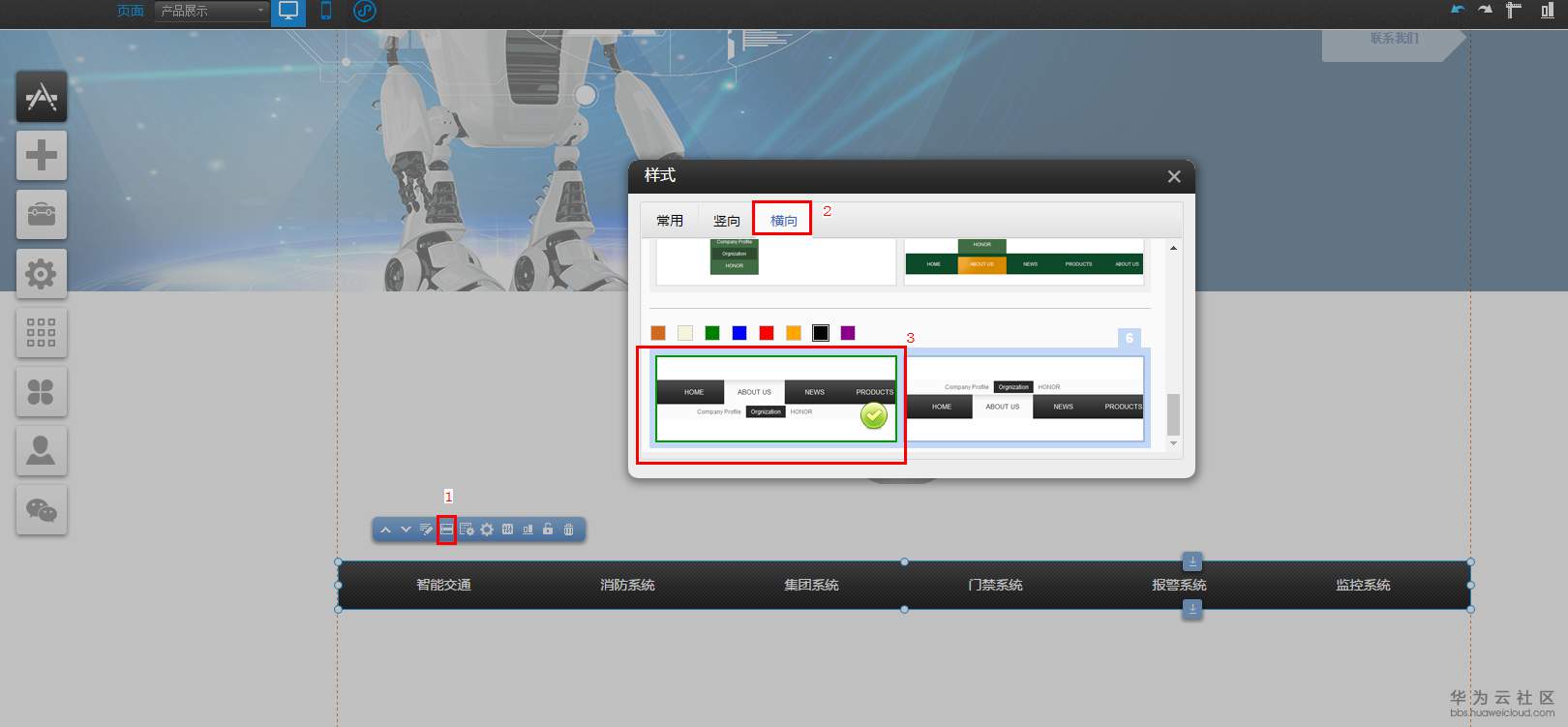This screenshot has height=727, width=1568.
Task: Click the sliders adjust icon in component toolbar
Action: (507, 530)
